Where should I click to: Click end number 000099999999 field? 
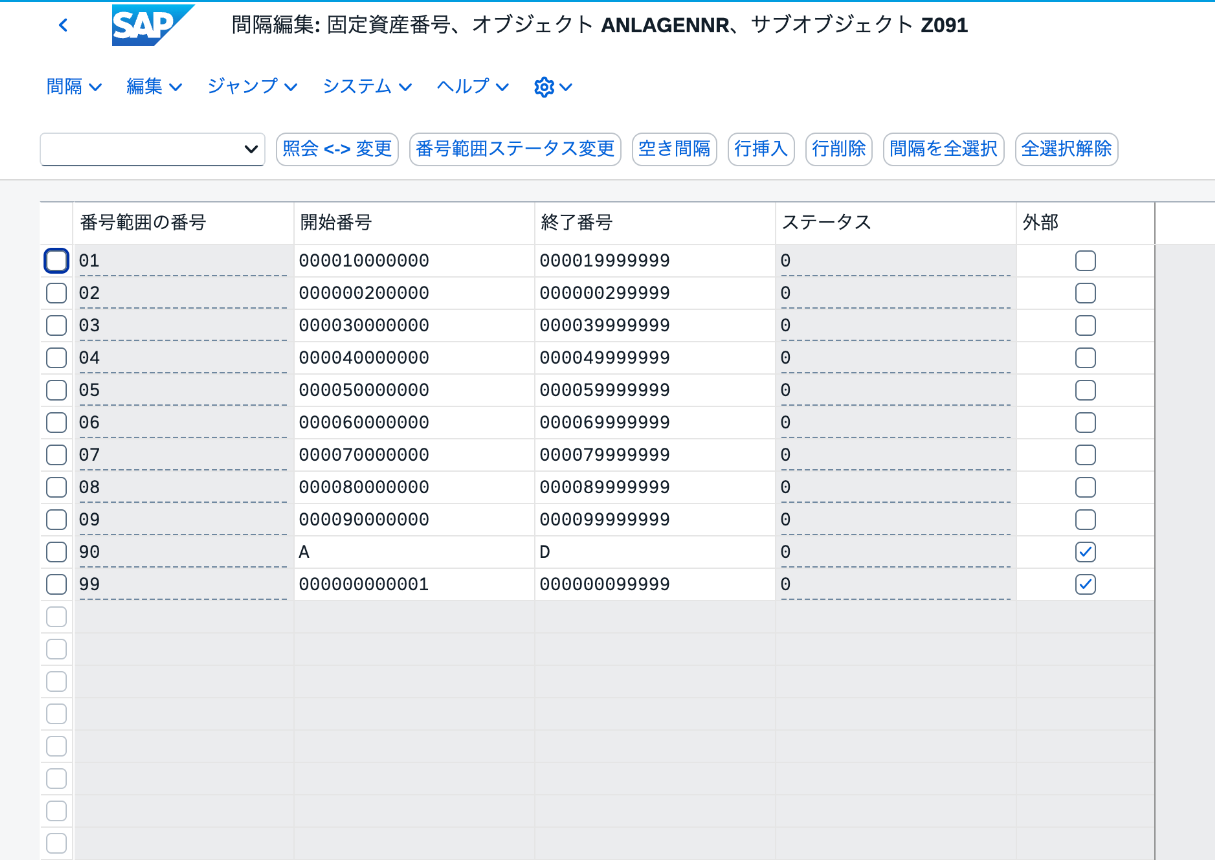655,520
